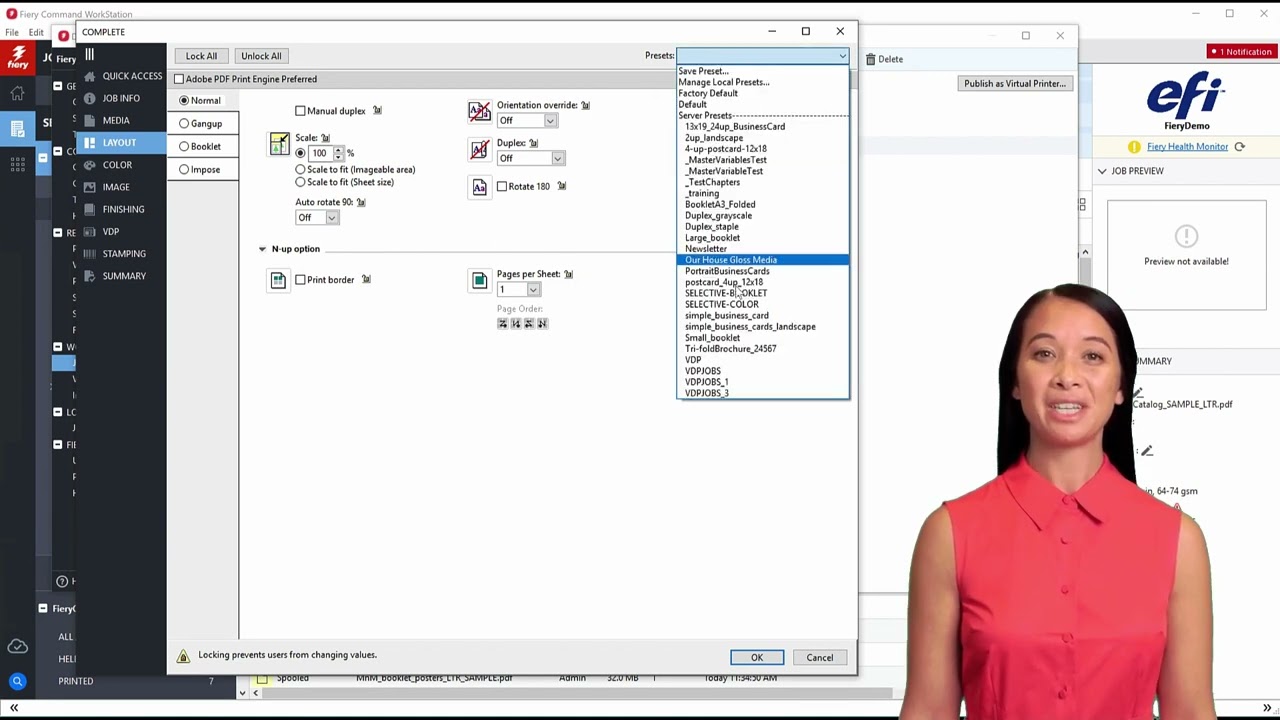Click the Cancel button
The width and height of the screenshot is (1280, 720).
click(820, 658)
